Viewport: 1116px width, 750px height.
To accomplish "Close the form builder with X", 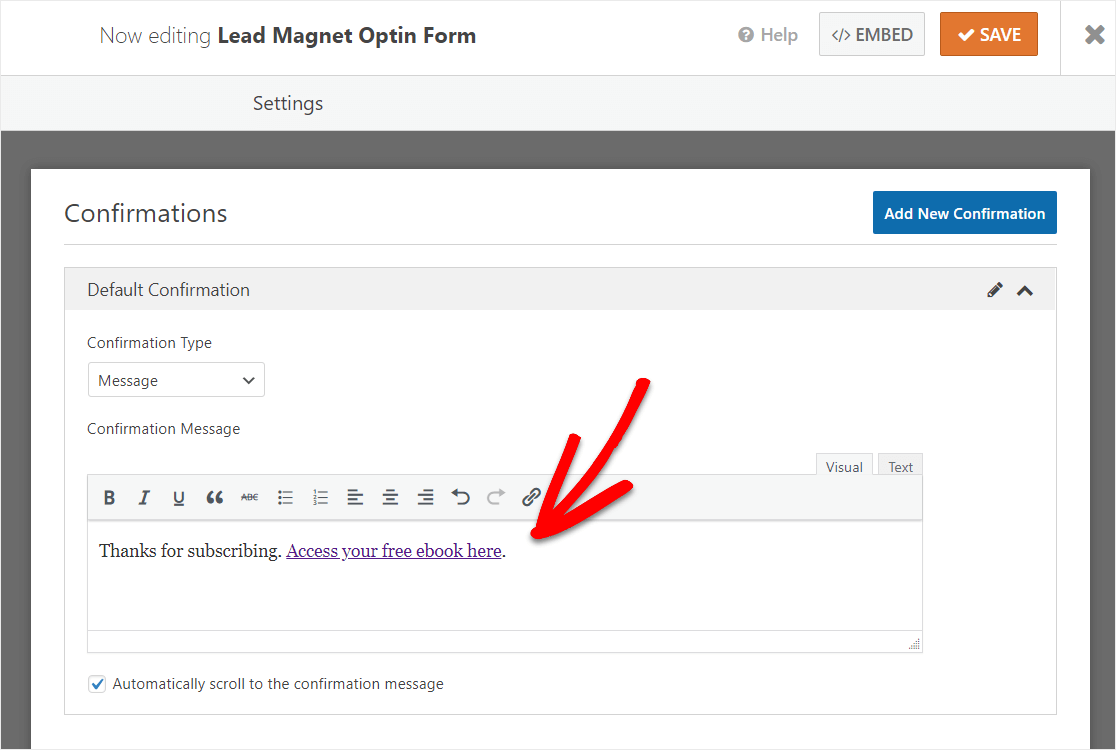I will (x=1094, y=35).
